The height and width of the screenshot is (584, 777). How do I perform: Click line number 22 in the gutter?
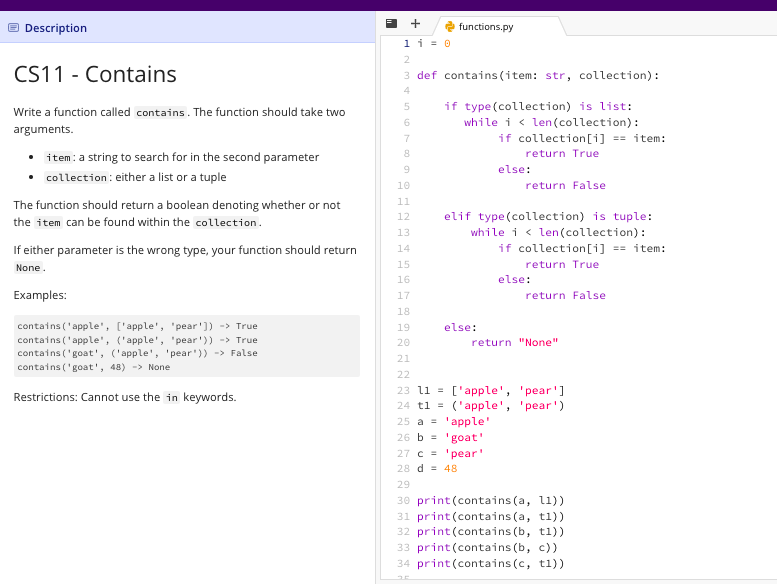coord(403,374)
